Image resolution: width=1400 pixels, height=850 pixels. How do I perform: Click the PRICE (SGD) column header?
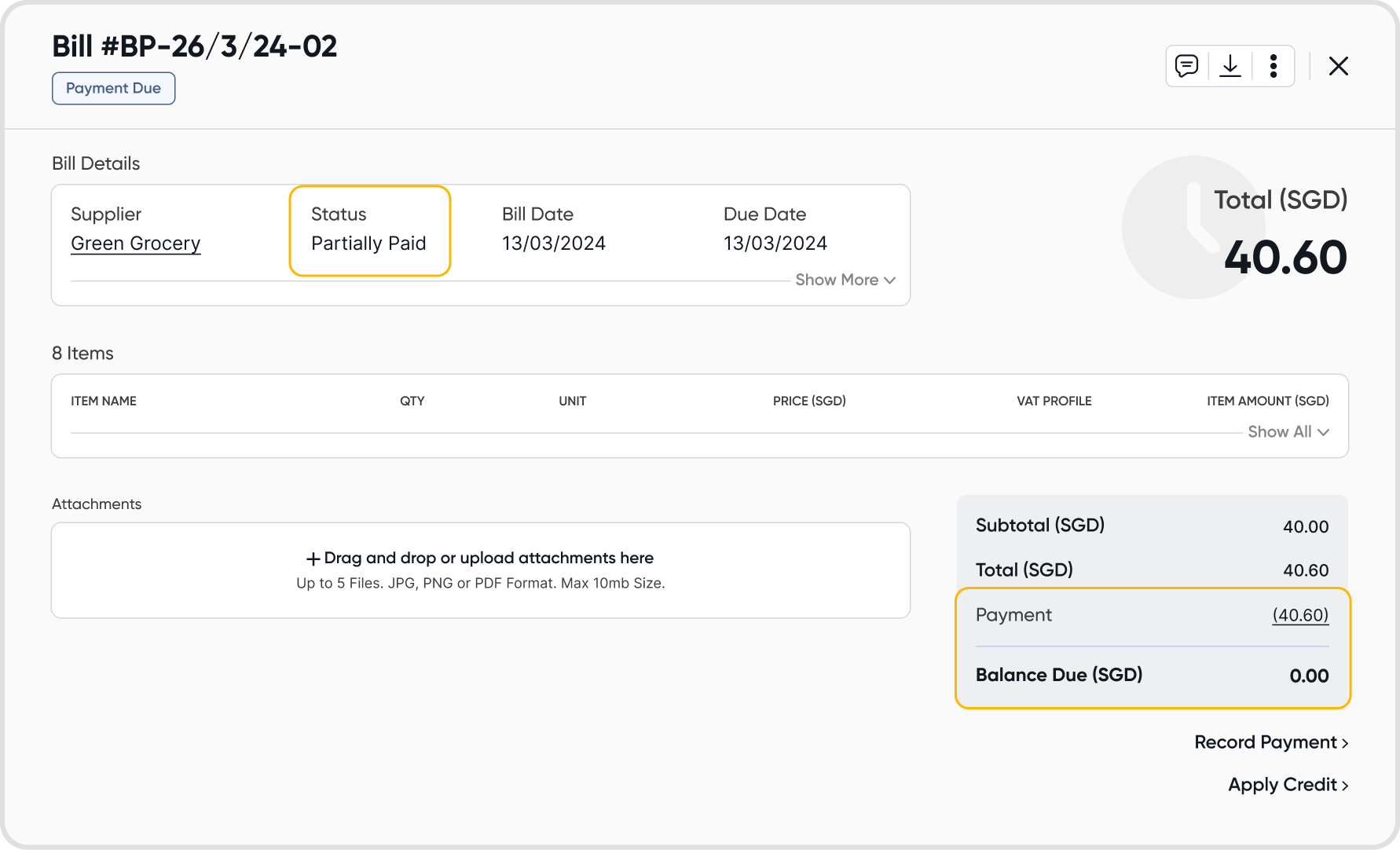tap(809, 401)
